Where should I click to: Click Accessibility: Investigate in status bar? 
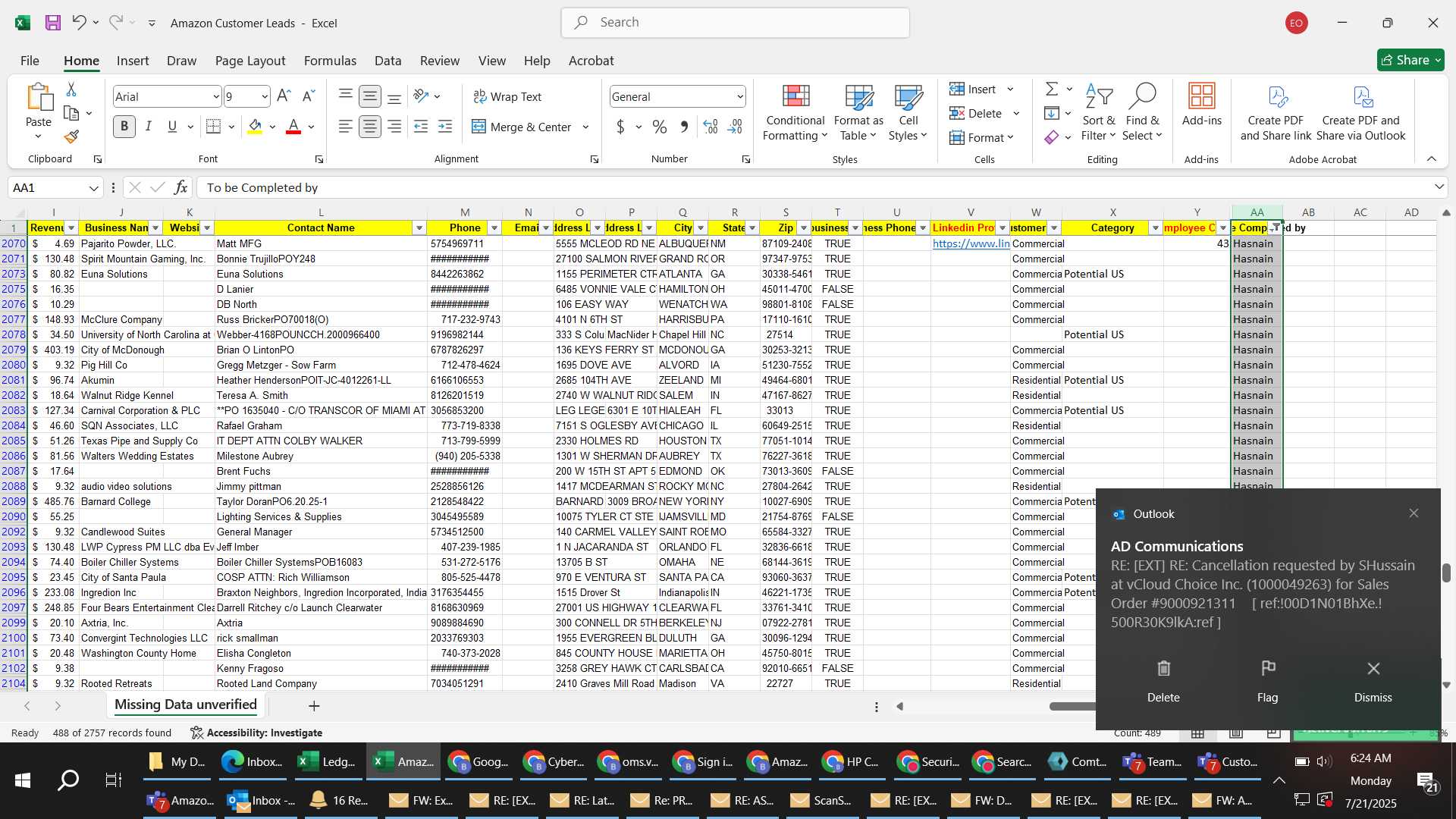tap(257, 733)
